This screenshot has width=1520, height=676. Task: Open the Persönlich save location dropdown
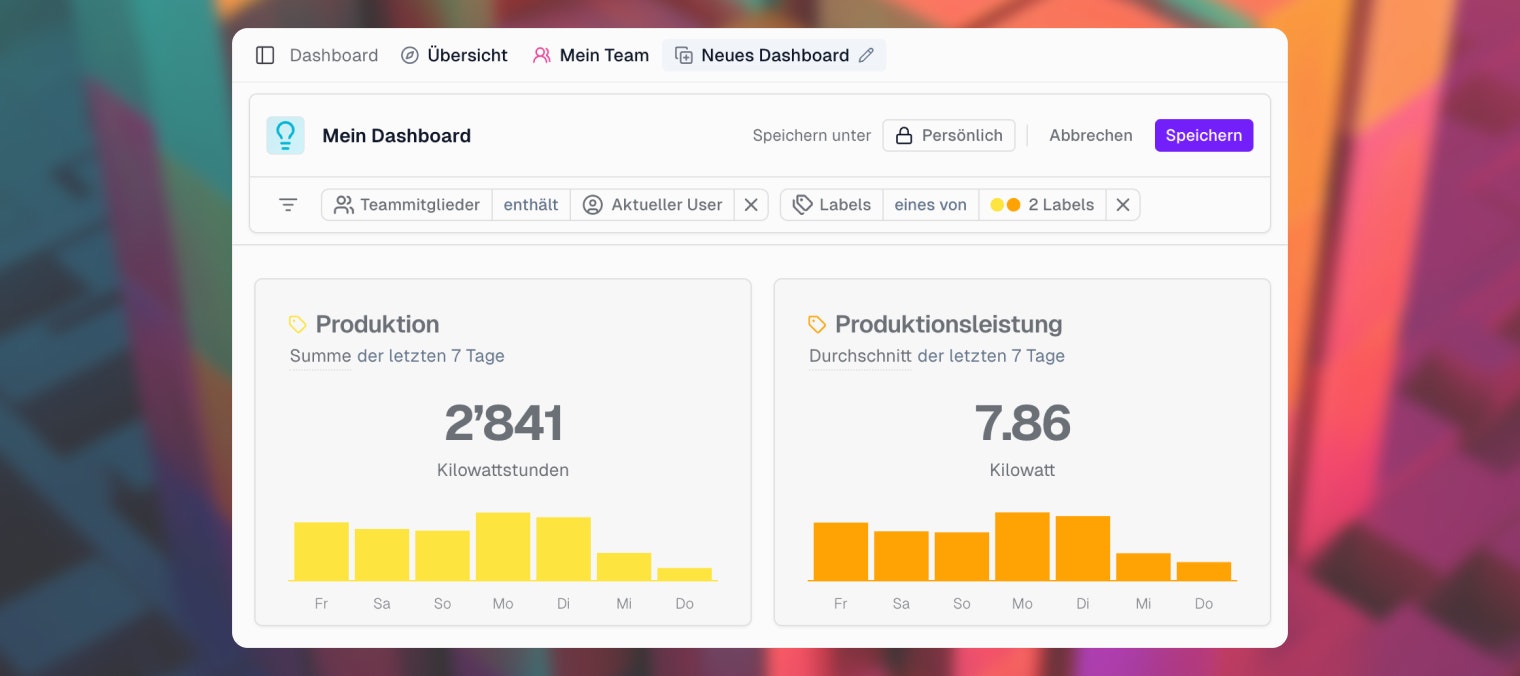(949, 135)
